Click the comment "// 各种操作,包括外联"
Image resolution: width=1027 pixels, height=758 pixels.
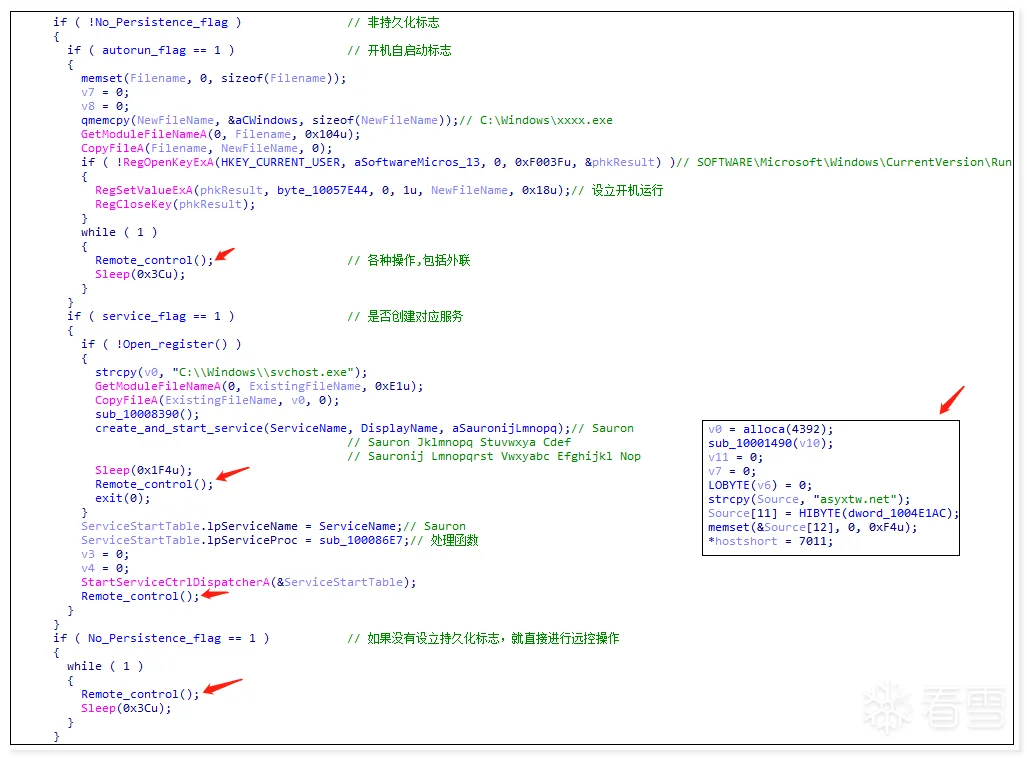point(409,261)
